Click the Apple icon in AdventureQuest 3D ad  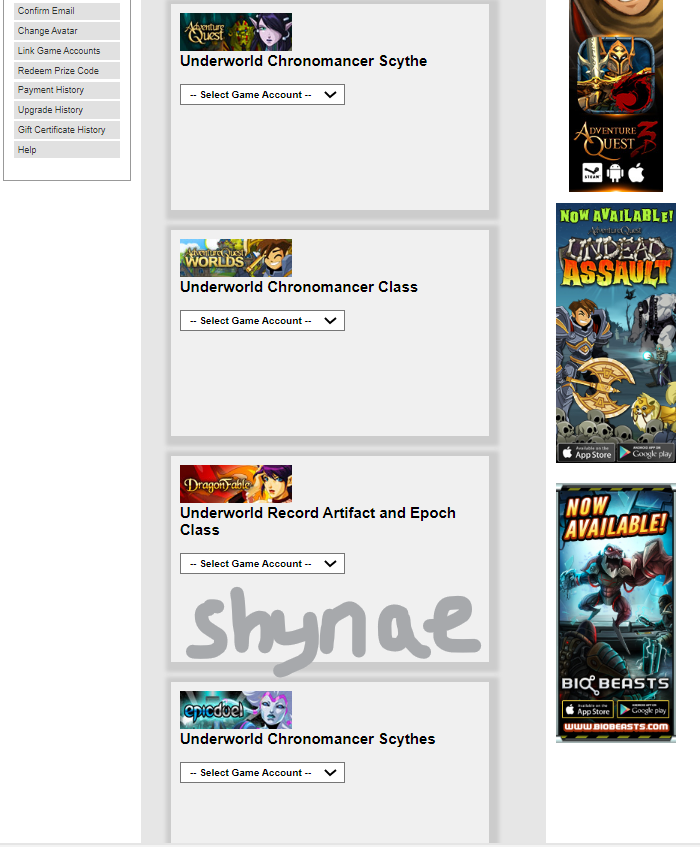pyautogui.click(x=636, y=173)
